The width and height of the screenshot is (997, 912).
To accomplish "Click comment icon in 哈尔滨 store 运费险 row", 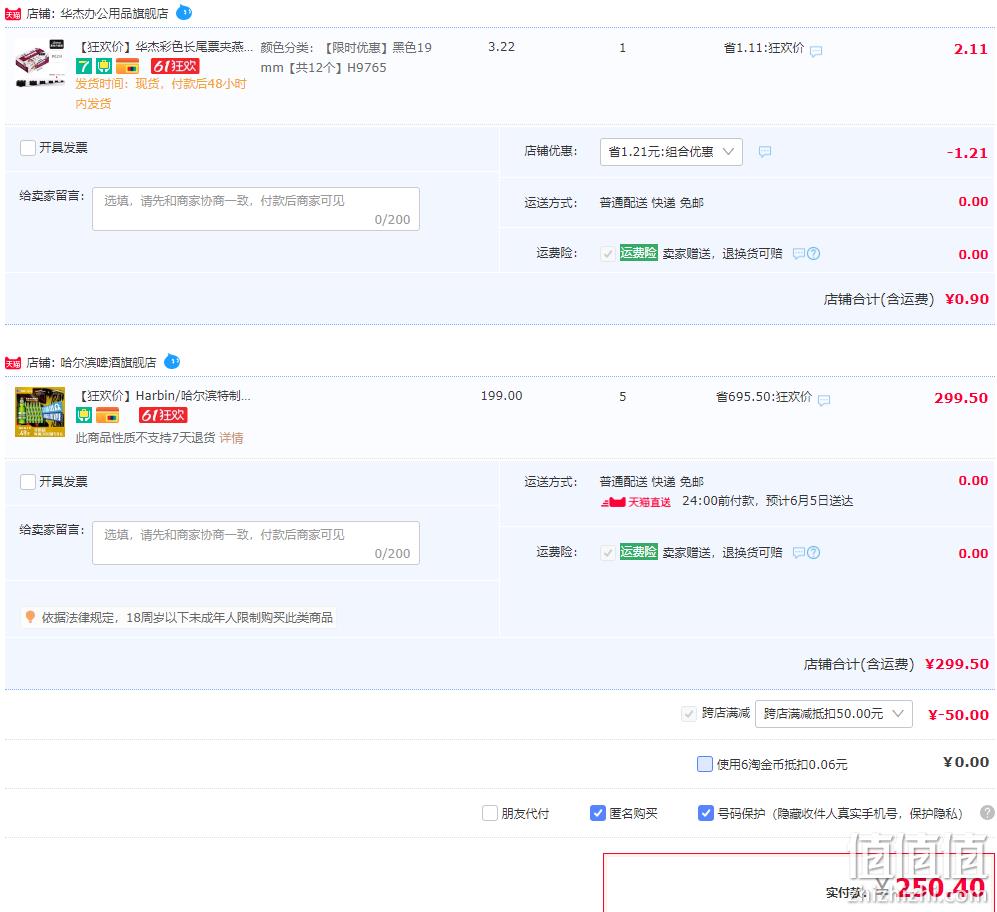I will click(799, 552).
